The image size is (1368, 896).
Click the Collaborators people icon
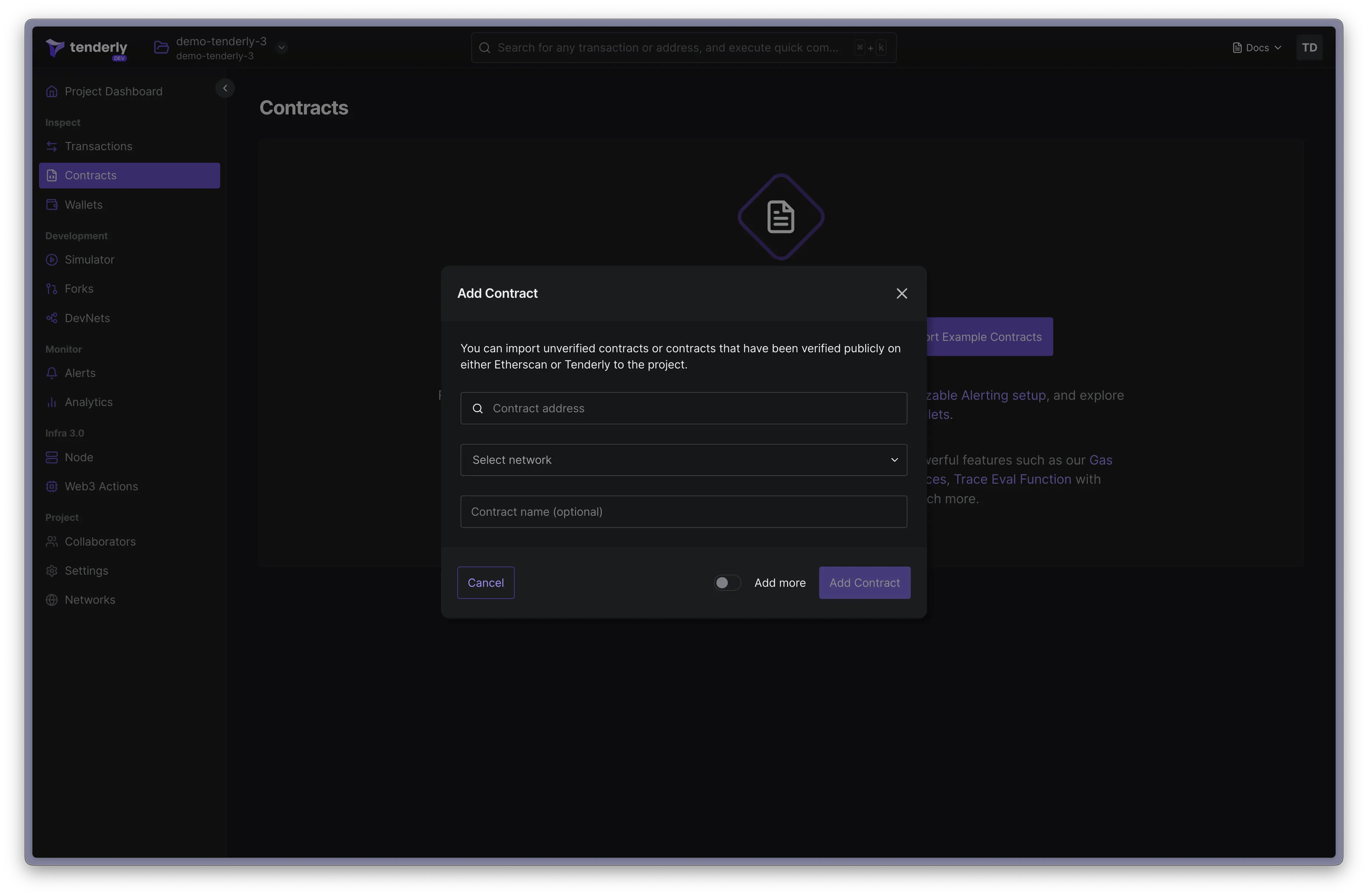coord(52,541)
